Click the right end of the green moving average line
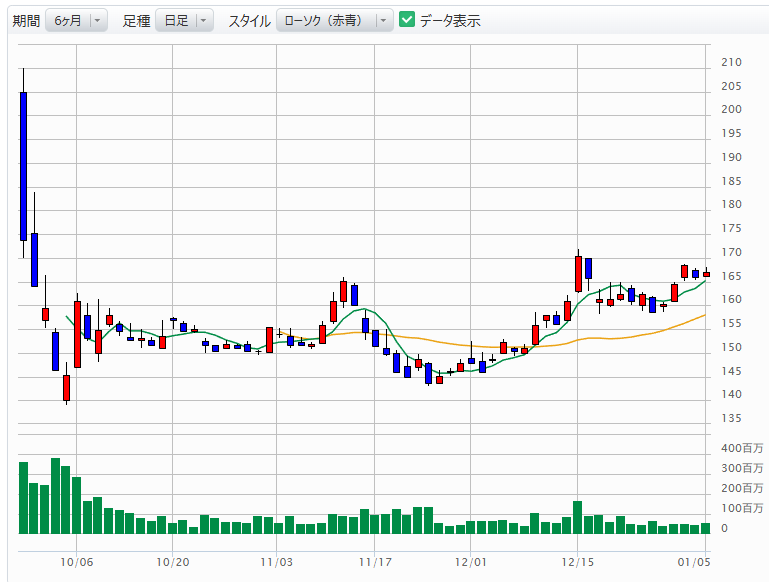 705,281
